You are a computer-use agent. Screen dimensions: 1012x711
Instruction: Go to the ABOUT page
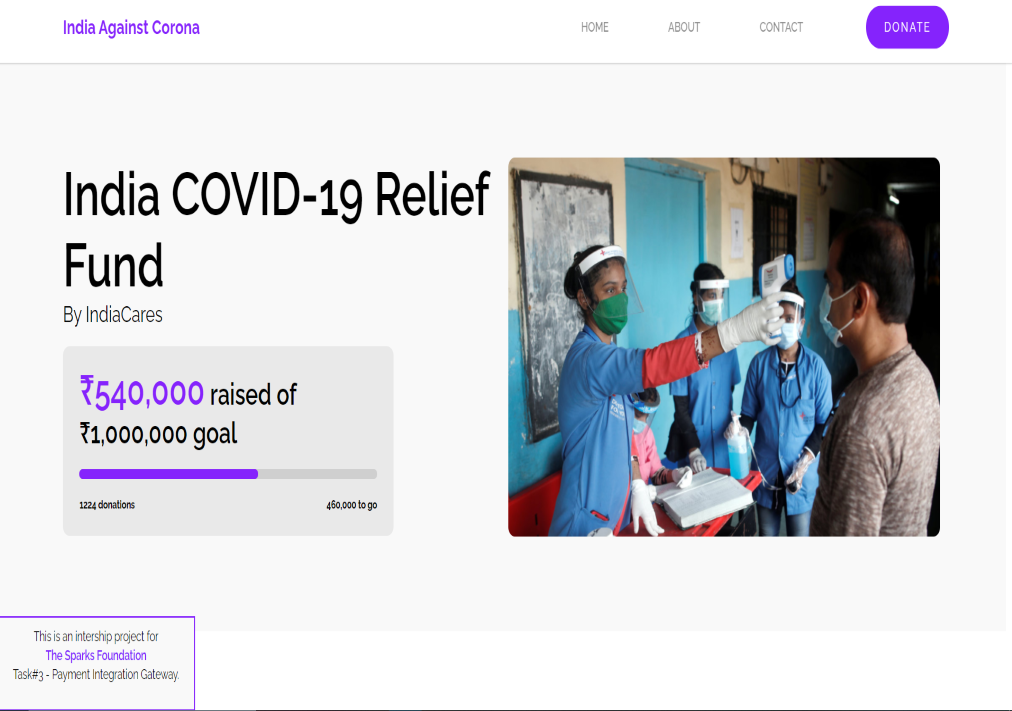point(683,27)
